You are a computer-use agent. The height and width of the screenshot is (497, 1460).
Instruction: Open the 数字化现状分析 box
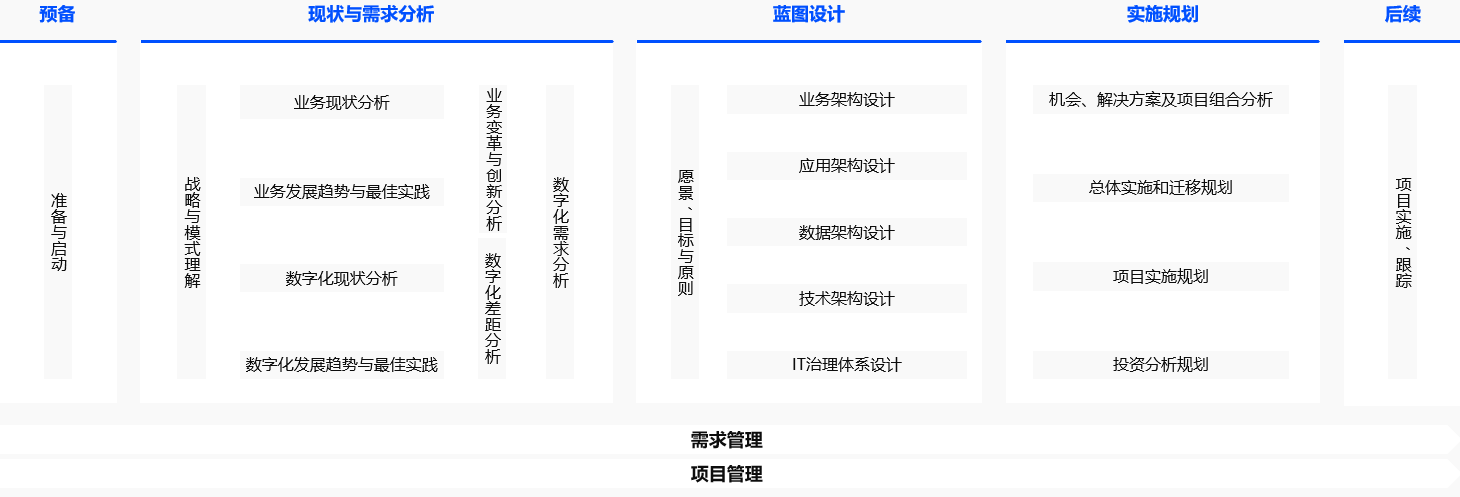341,278
